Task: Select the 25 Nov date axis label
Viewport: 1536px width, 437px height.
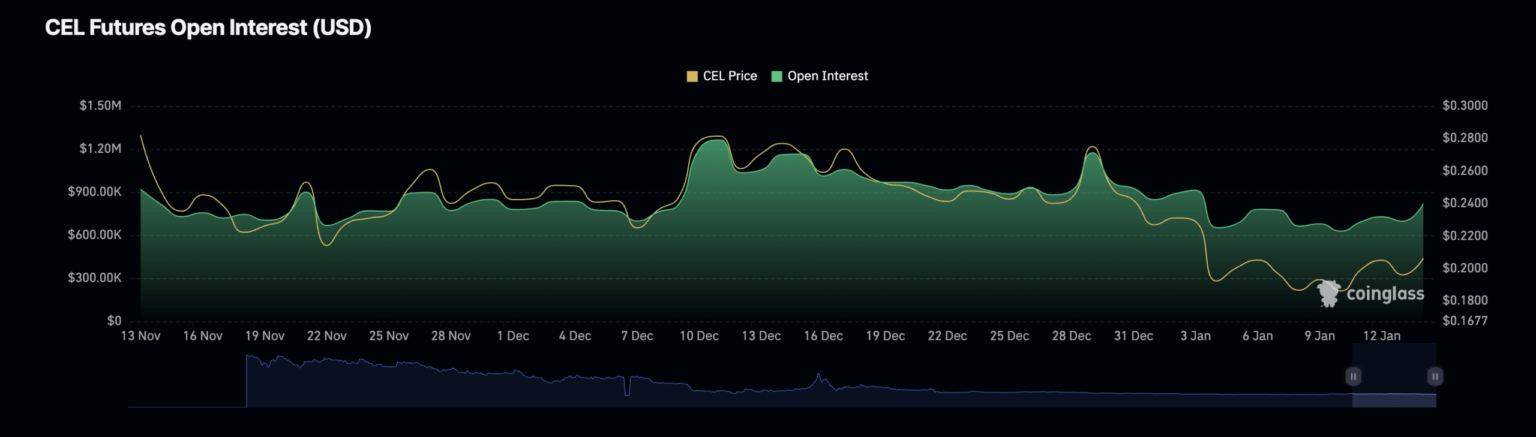Action: pos(389,337)
